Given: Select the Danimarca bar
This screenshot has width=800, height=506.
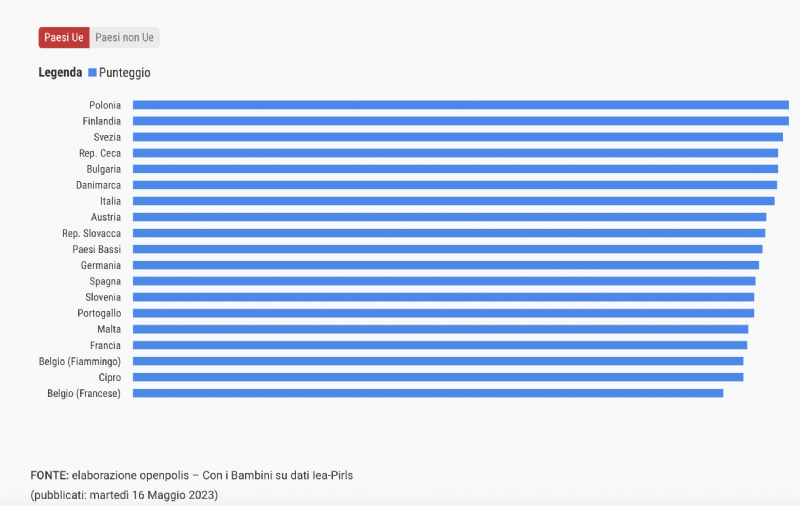Looking at the screenshot, I should (455, 185).
